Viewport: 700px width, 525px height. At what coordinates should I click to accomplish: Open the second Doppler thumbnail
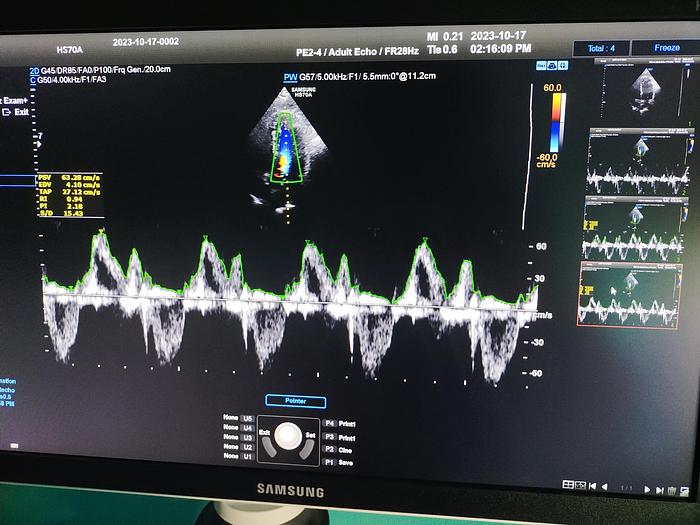point(635,162)
